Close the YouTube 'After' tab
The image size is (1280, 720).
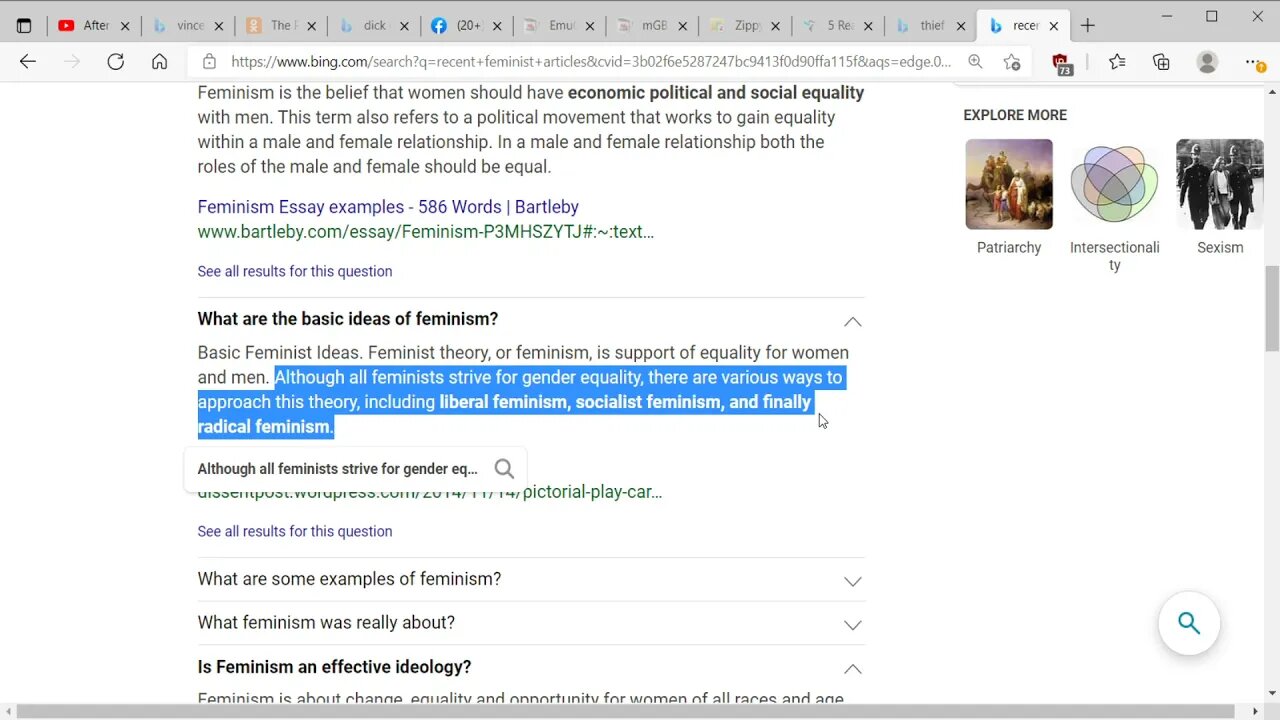[126, 26]
